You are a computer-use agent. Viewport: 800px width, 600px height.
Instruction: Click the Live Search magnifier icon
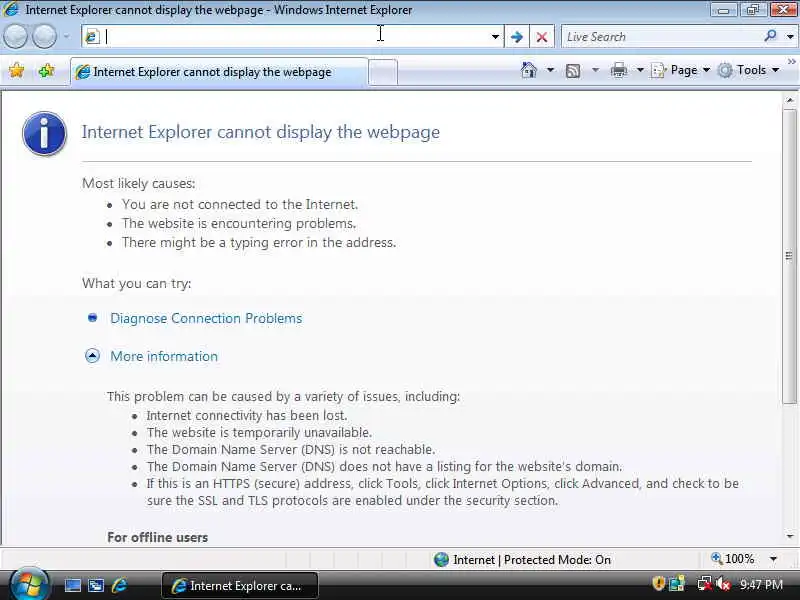(770, 36)
